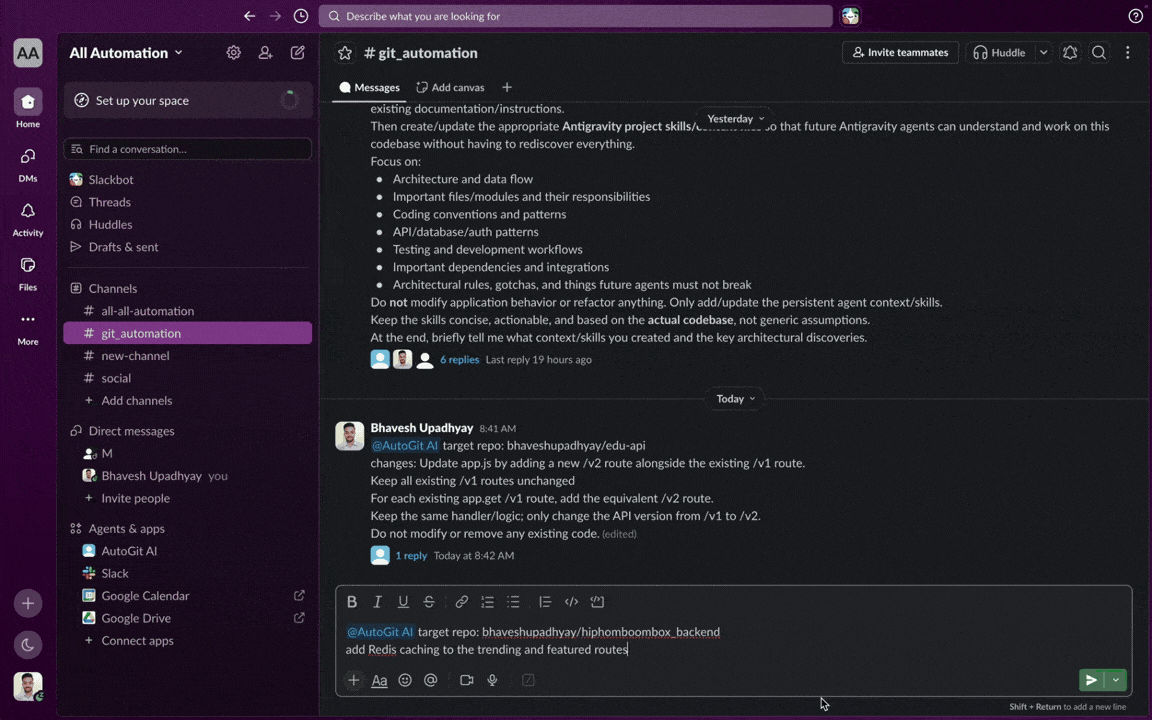
Task: Open the schedule send dropdown
Action: 1116,680
